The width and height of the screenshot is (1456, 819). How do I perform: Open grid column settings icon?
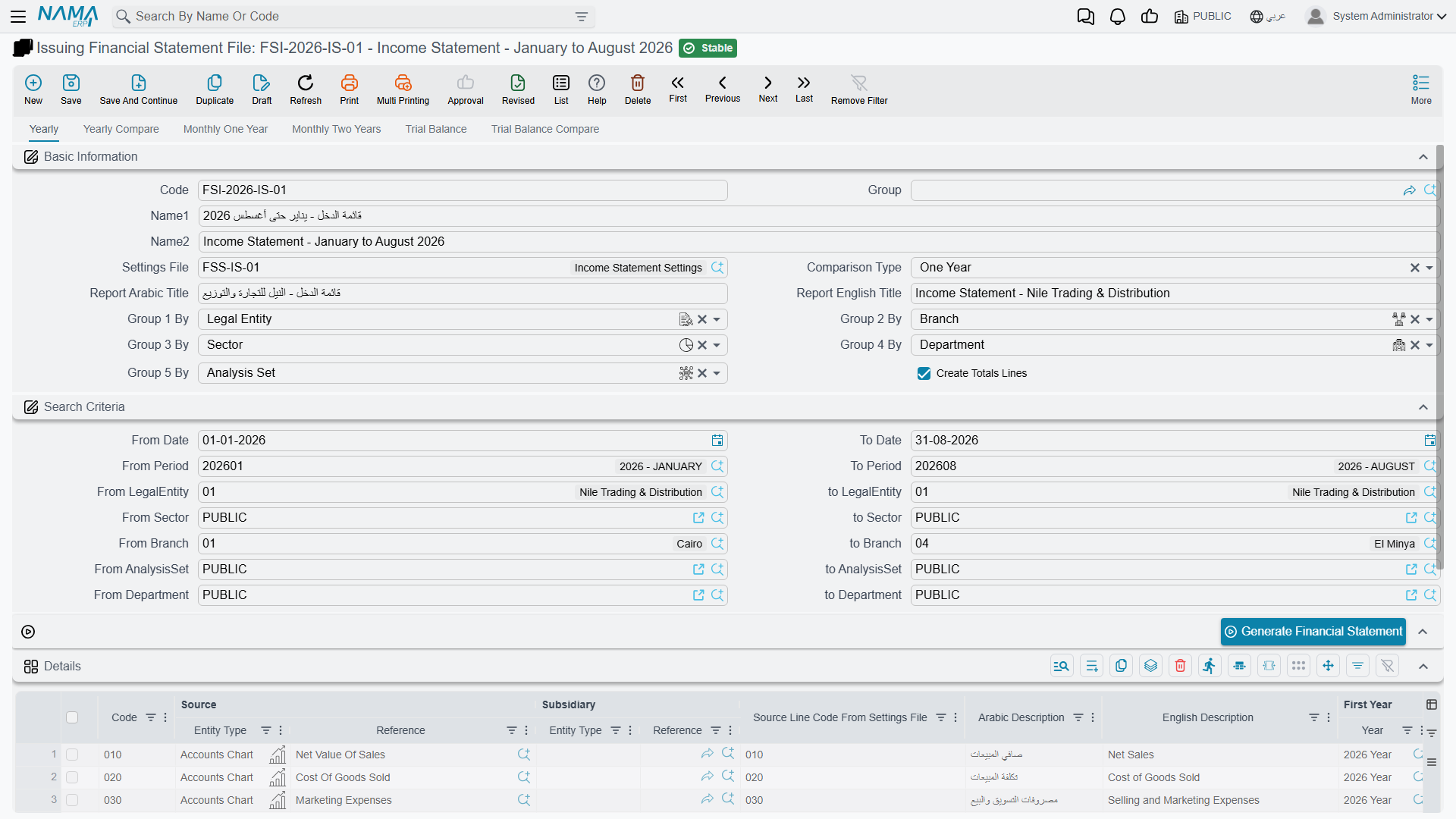(x=1431, y=704)
